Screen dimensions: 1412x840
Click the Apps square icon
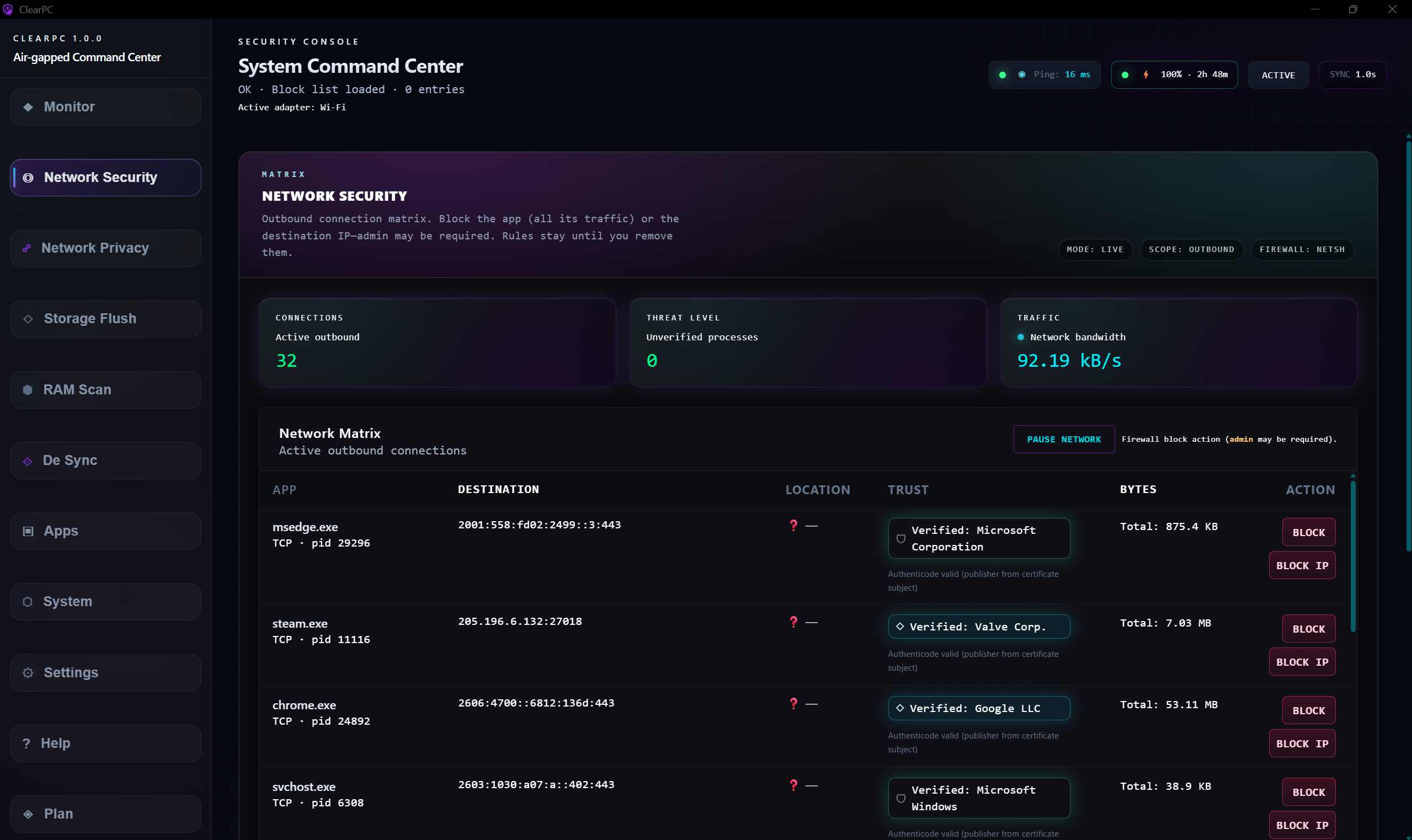28,531
